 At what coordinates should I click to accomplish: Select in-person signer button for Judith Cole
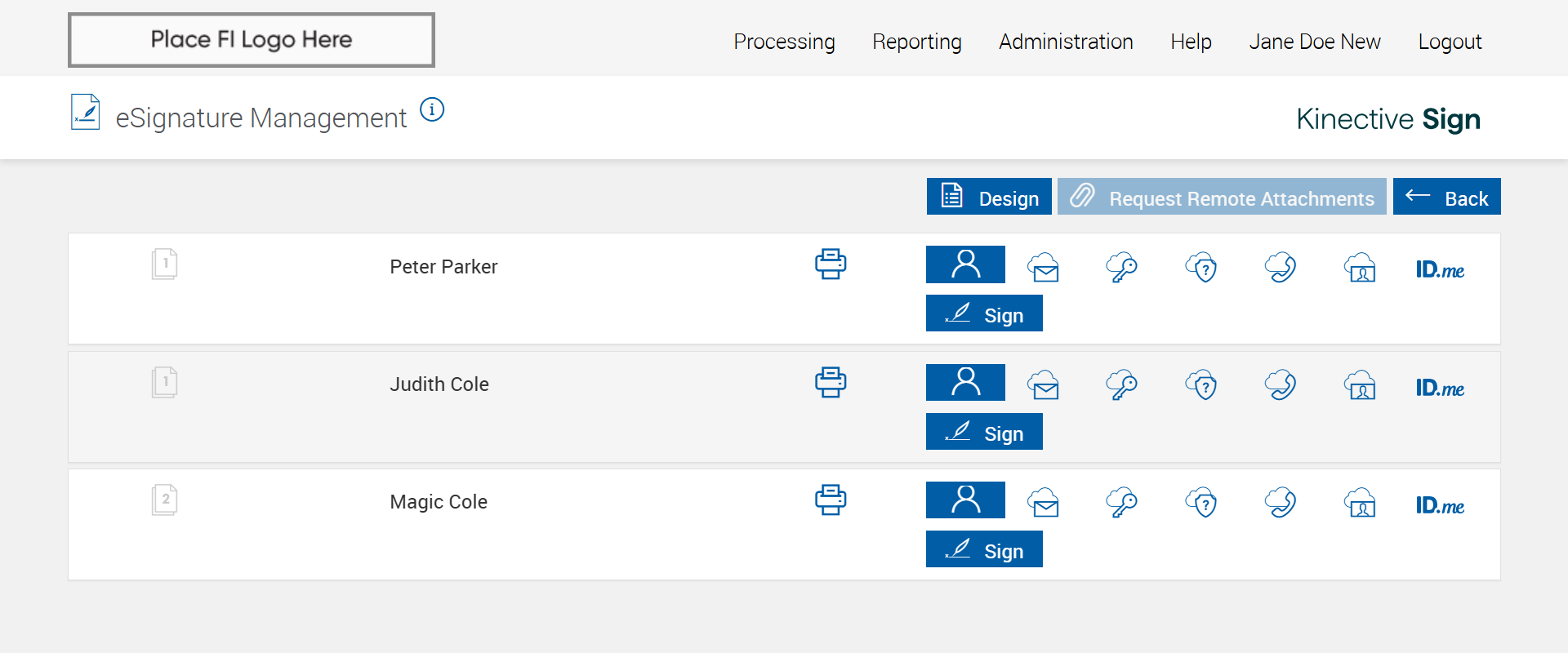point(965,382)
